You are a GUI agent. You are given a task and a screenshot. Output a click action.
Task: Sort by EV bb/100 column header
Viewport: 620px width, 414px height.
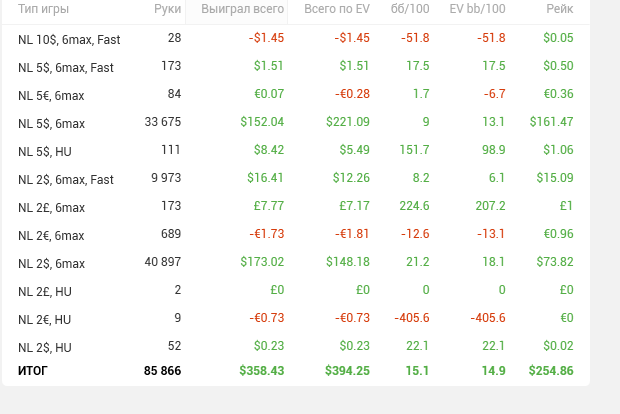coord(477,9)
